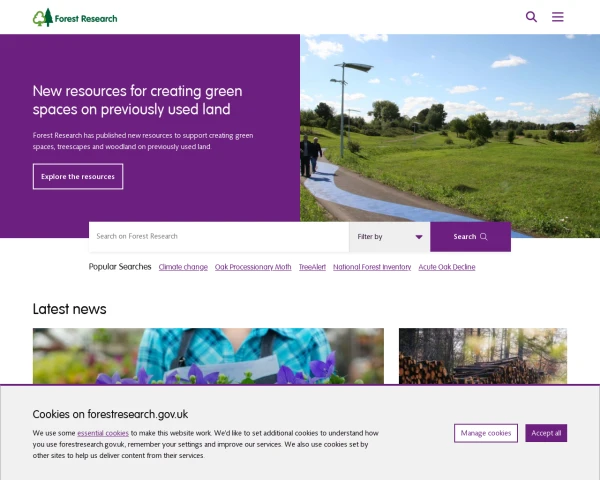Click the New resources hero headline
600x480 pixels.
tap(137, 100)
